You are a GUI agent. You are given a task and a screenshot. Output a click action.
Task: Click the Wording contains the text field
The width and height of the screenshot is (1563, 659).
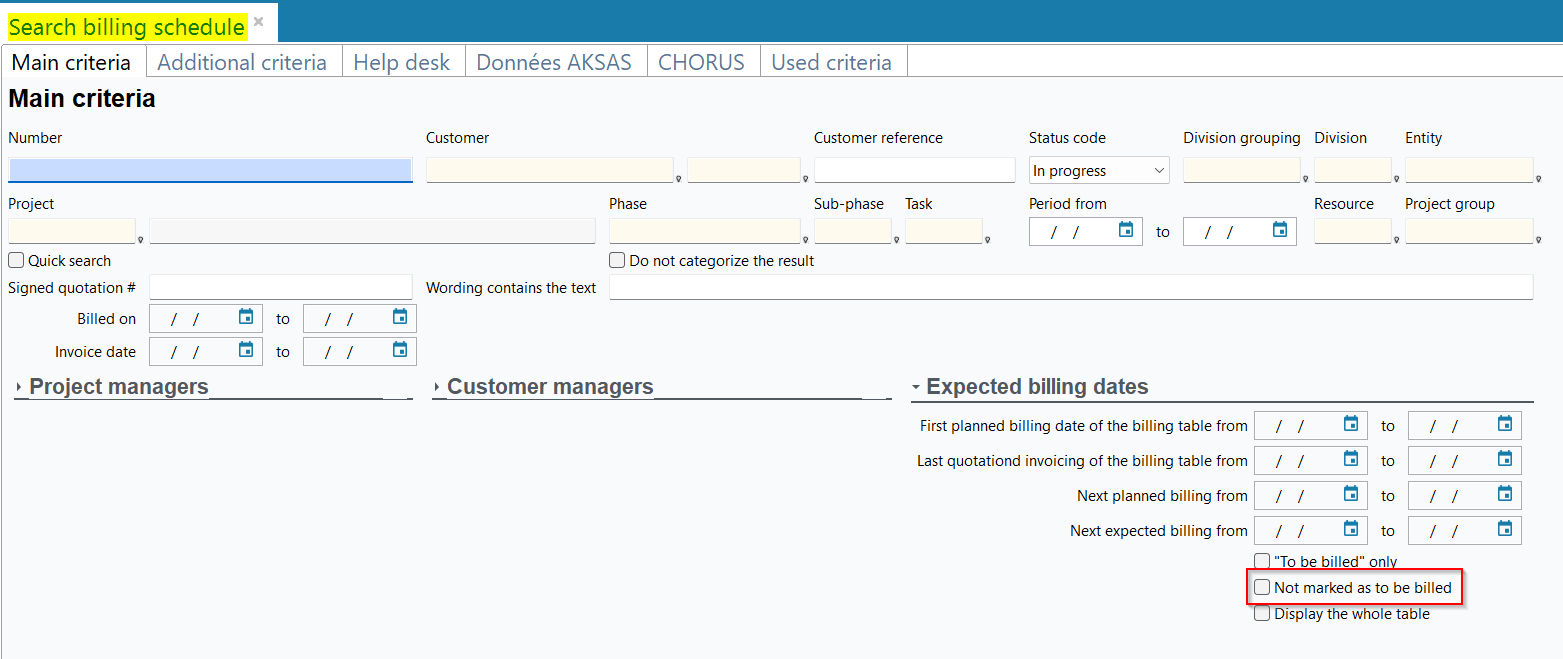tap(1070, 288)
